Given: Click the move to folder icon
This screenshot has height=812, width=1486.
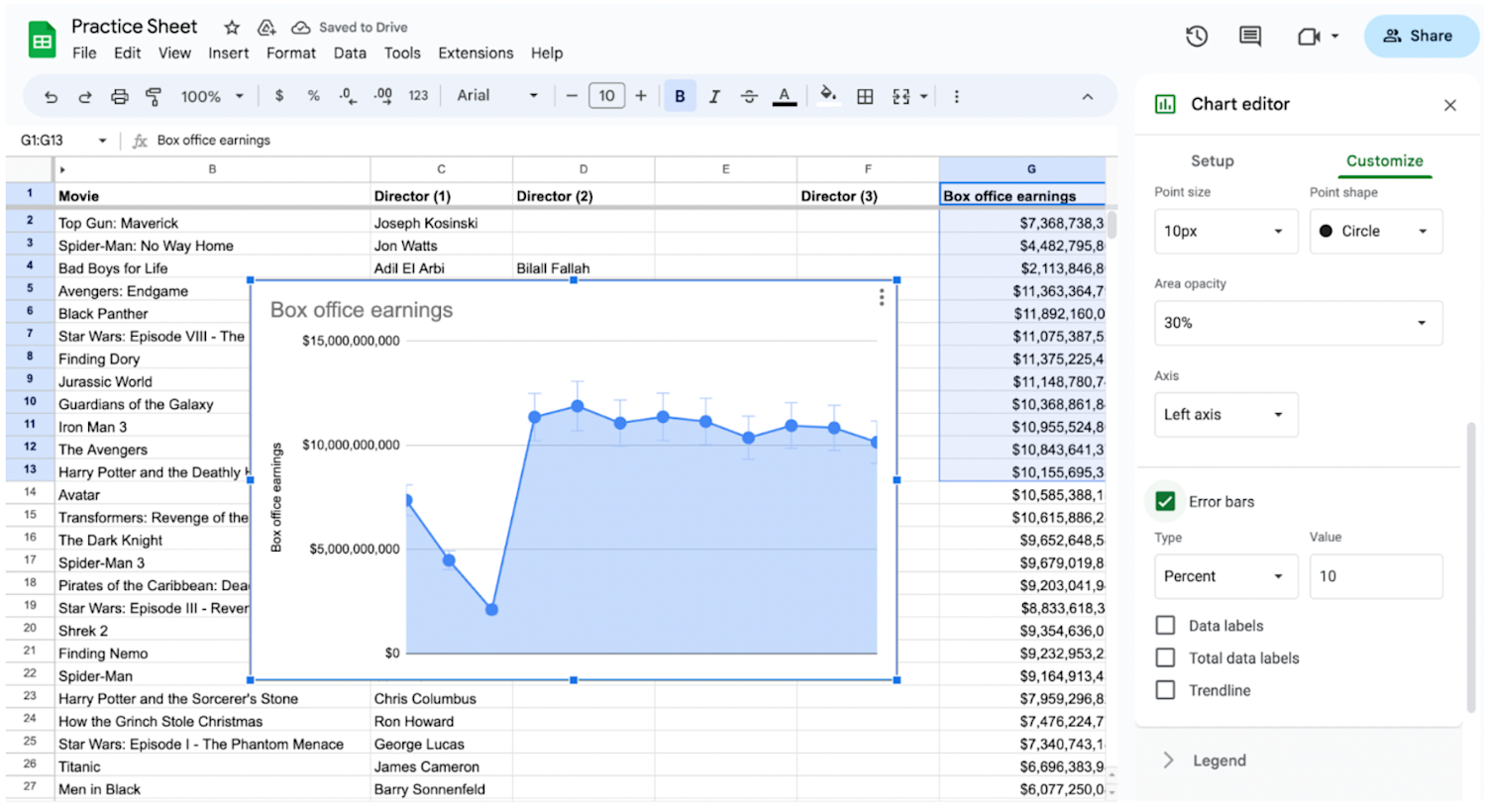Looking at the screenshot, I should pyautogui.click(x=266, y=28).
